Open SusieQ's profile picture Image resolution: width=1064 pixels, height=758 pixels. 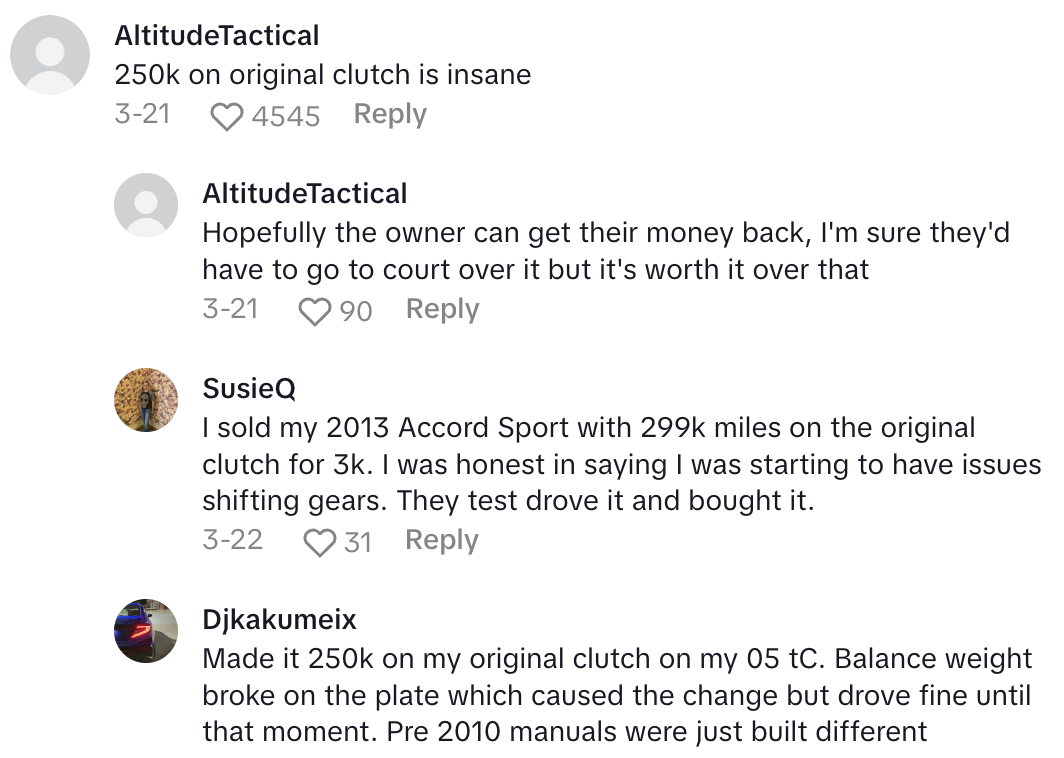coord(146,400)
